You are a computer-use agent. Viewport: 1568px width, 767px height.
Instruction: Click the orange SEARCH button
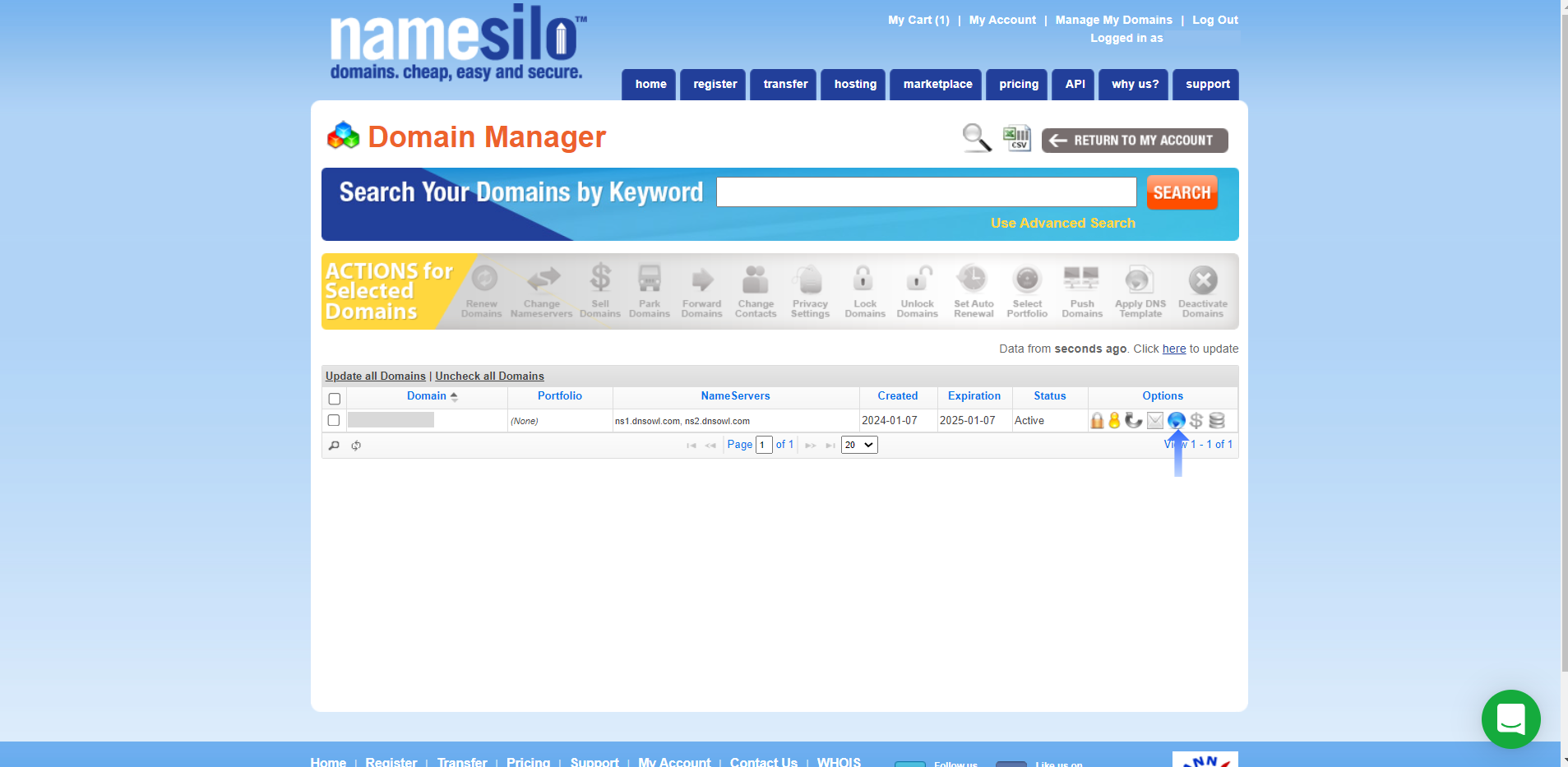1182,192
